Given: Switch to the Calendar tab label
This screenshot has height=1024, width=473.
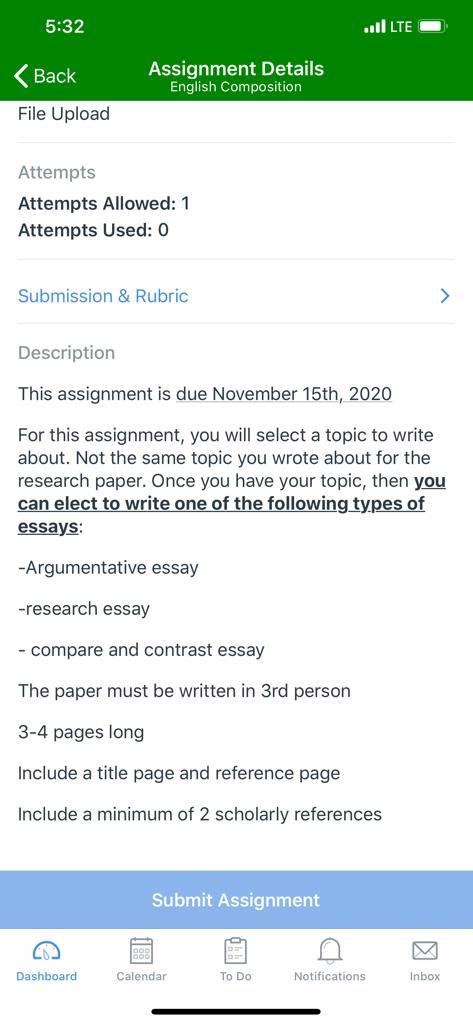Looking at the screenshot, I should click(141, 976).
